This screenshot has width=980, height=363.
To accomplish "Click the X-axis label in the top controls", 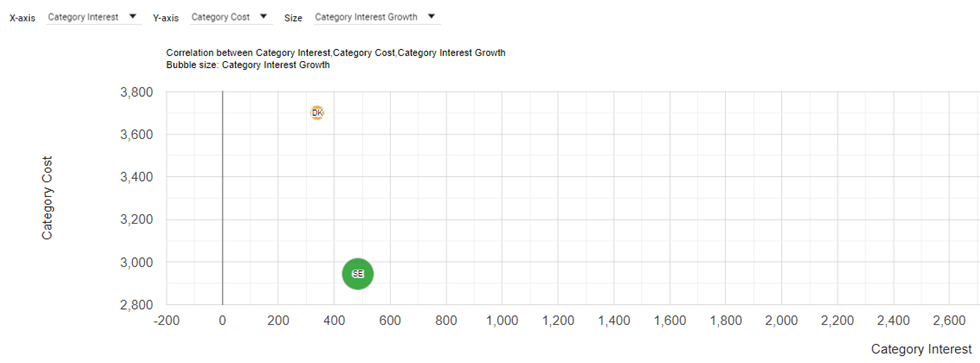I will (x=22, y=18).
